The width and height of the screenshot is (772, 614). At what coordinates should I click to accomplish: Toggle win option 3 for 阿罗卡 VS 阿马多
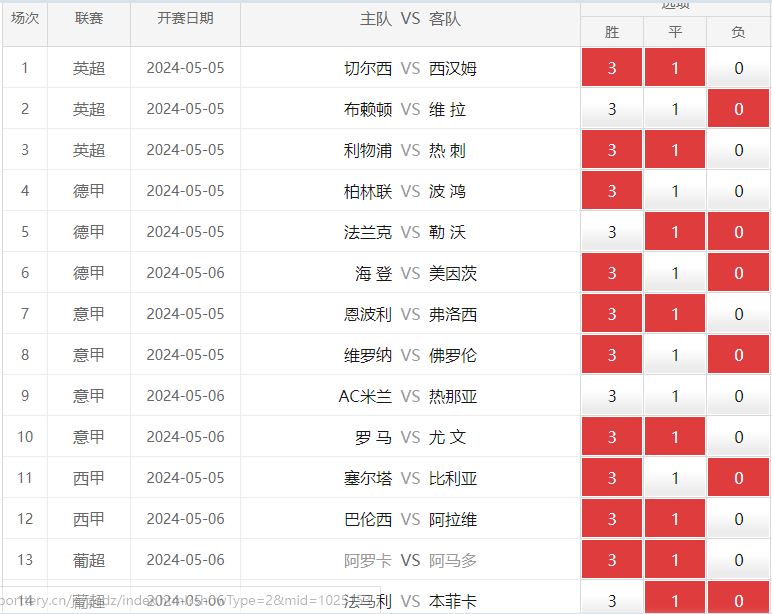611,559
